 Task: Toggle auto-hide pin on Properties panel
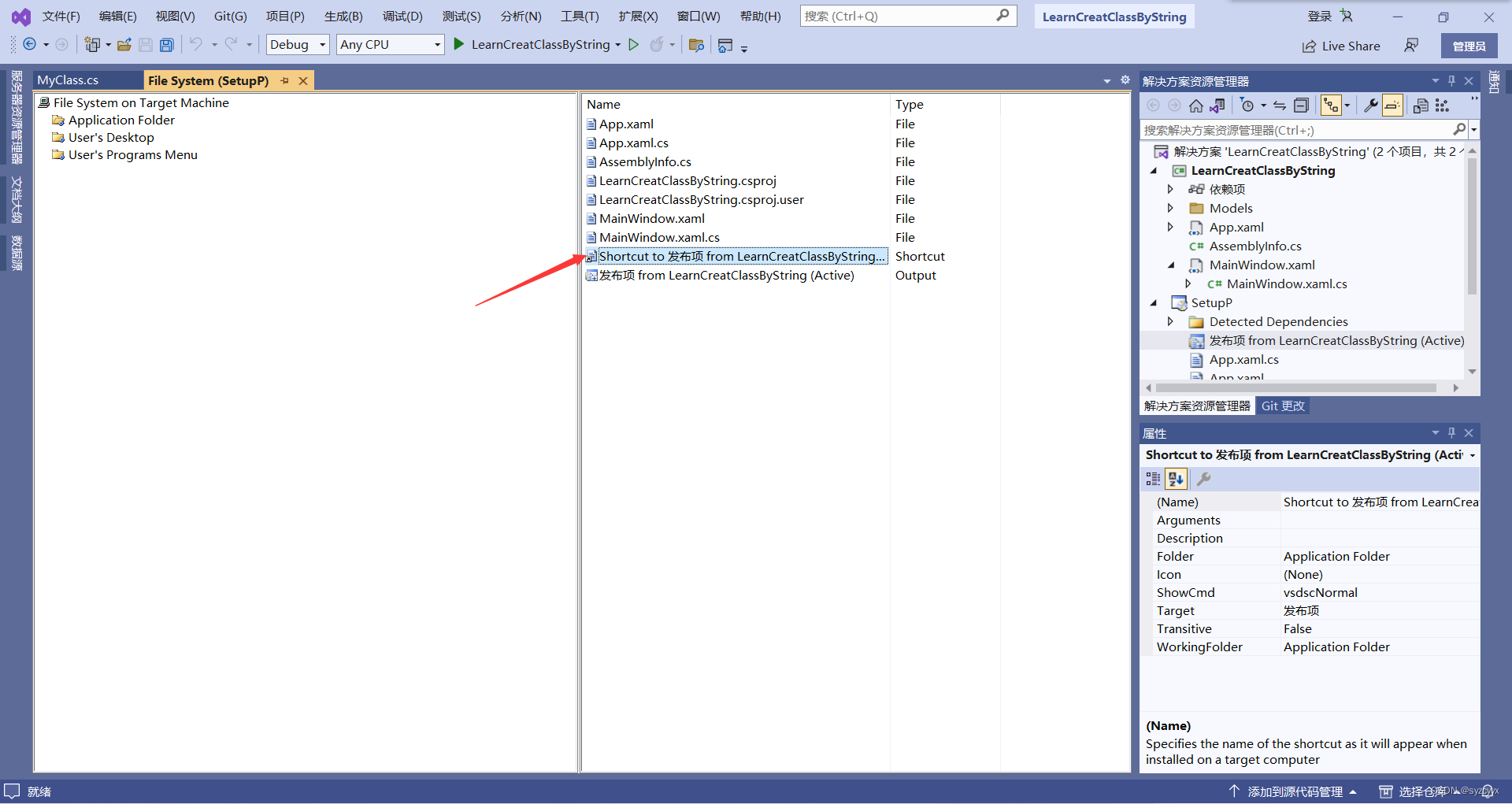tap(1451, 432)
